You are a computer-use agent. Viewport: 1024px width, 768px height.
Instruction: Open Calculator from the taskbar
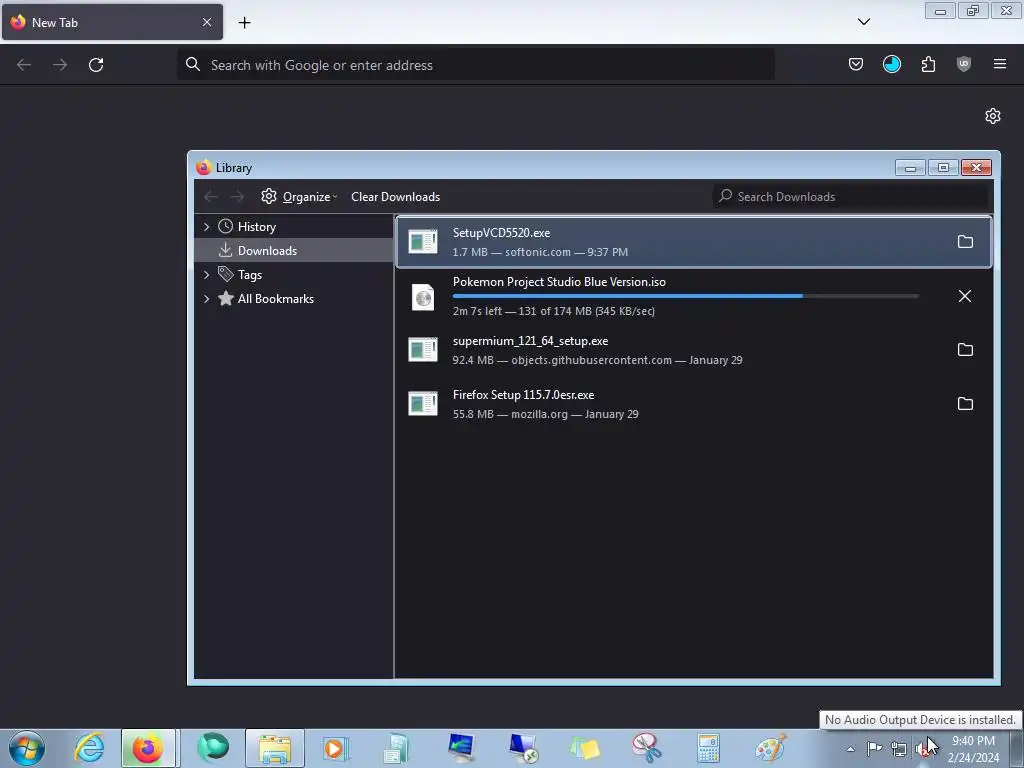click(707, 748)
